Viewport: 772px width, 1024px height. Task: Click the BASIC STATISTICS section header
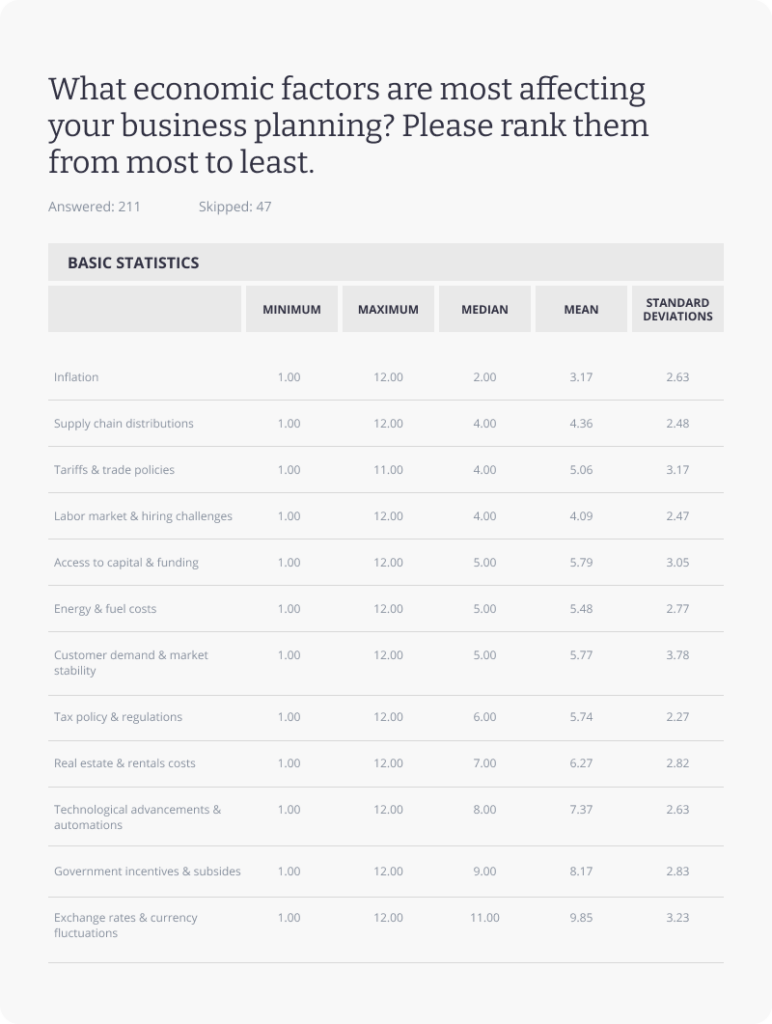[385, 262]
